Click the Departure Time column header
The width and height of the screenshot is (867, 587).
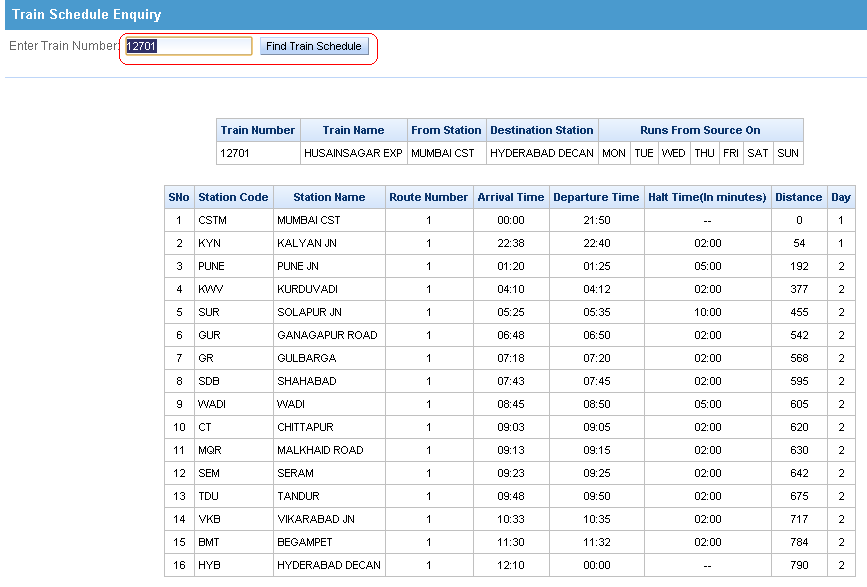pyautogui.click(x=596, y=197)
